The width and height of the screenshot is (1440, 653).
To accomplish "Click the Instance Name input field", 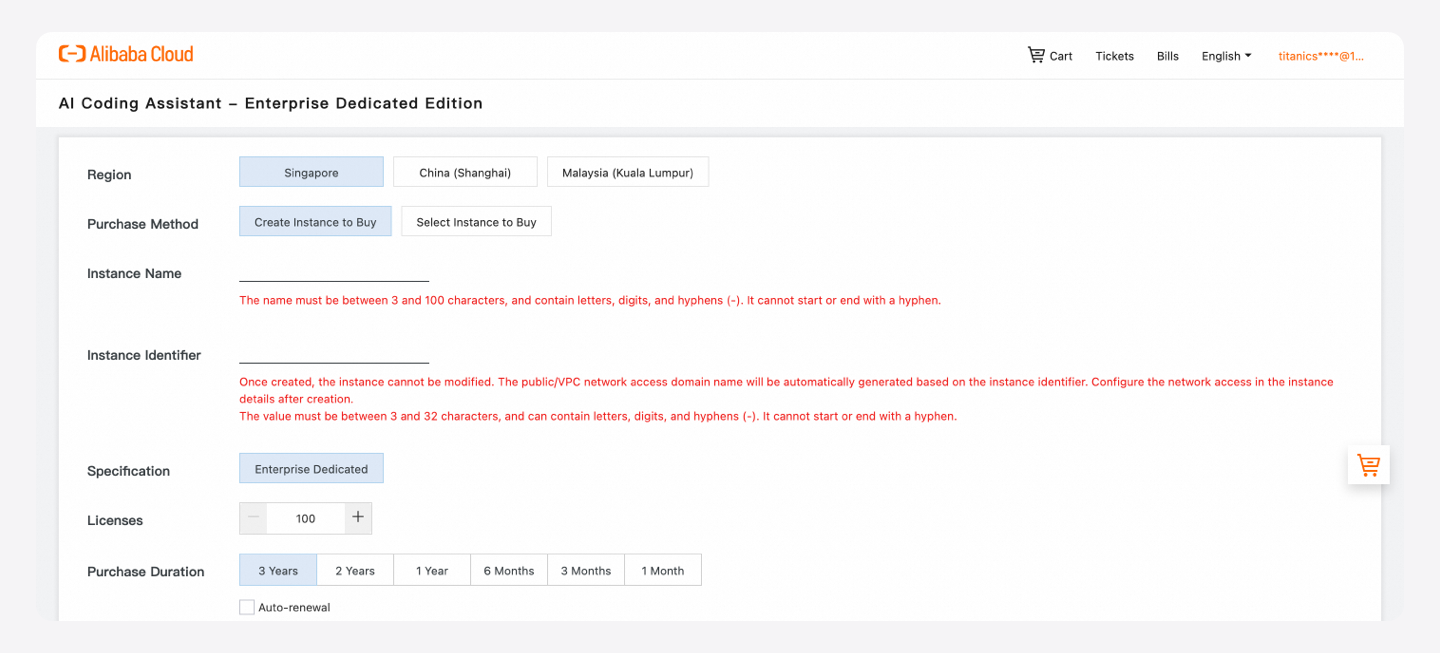I will (x=334, y=272).
